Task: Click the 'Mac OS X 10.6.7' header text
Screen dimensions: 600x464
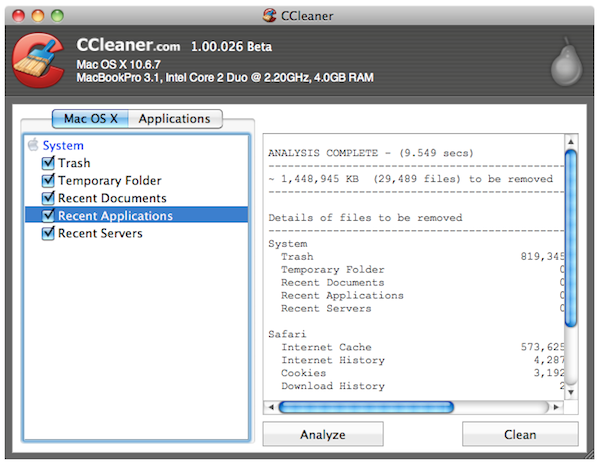Action: 119,64
